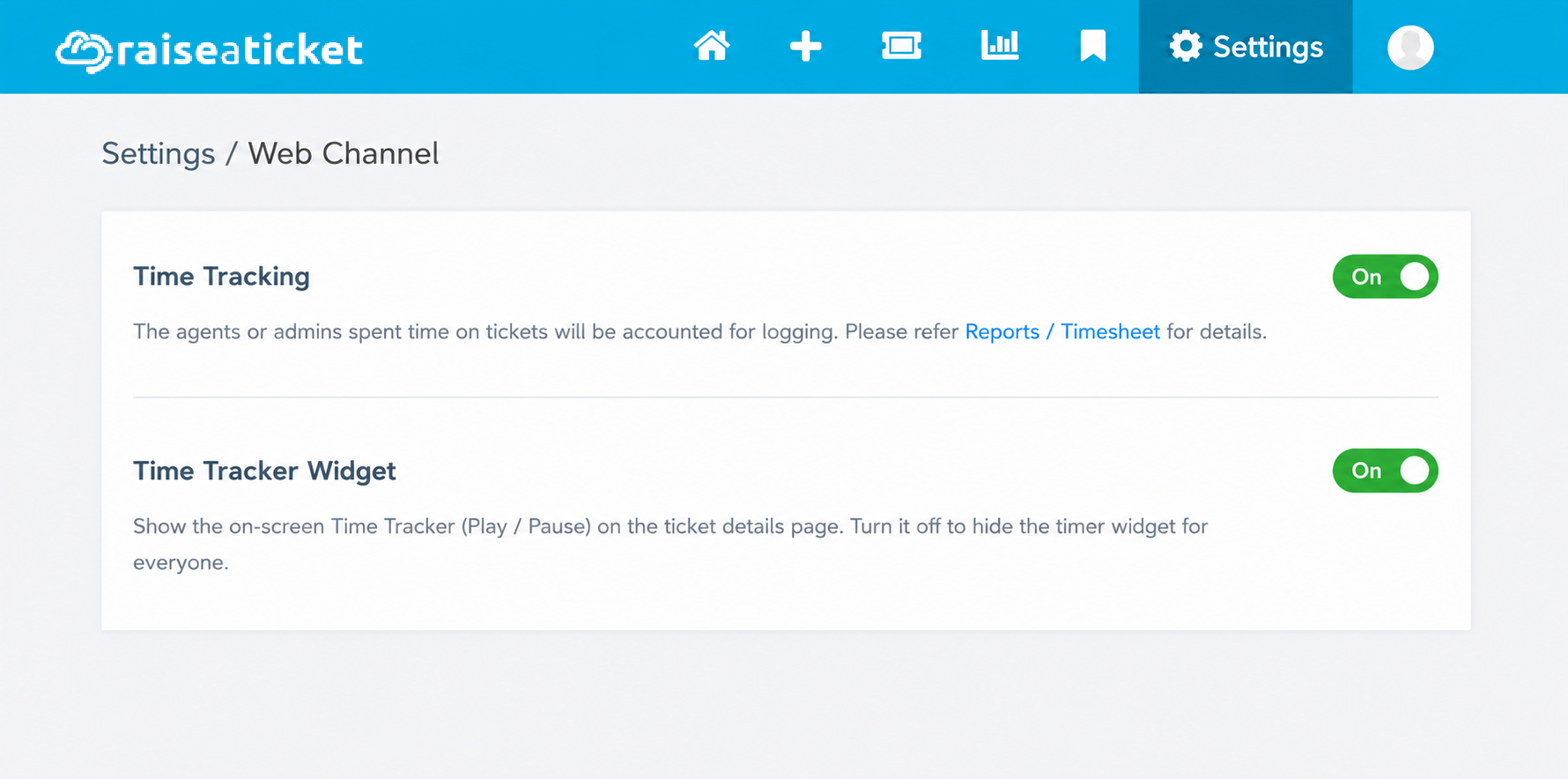Open the tickets list icon
Image resolution: width=1568 pixels, height=779 pixels.
point(901,46)
